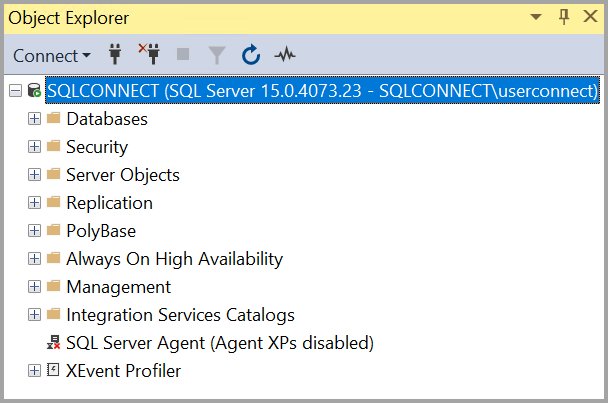Click the XEvent Profiler icon
The height and width of the screenshot is (403, 608).
[53, 370]
